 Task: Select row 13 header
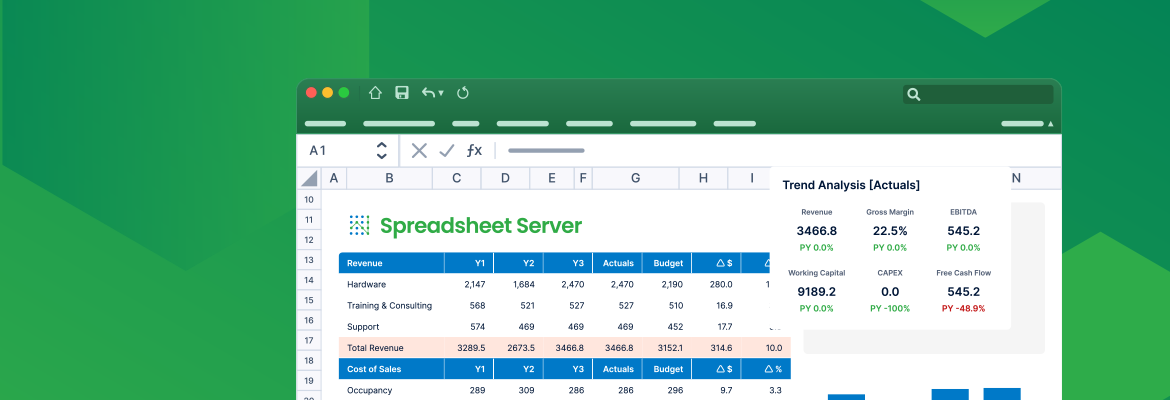309,260
